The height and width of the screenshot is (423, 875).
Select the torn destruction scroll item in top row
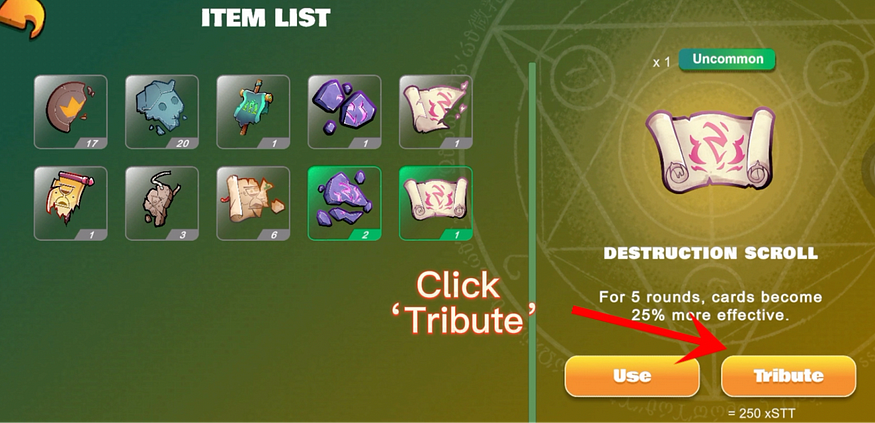click(x=436, y=112)
